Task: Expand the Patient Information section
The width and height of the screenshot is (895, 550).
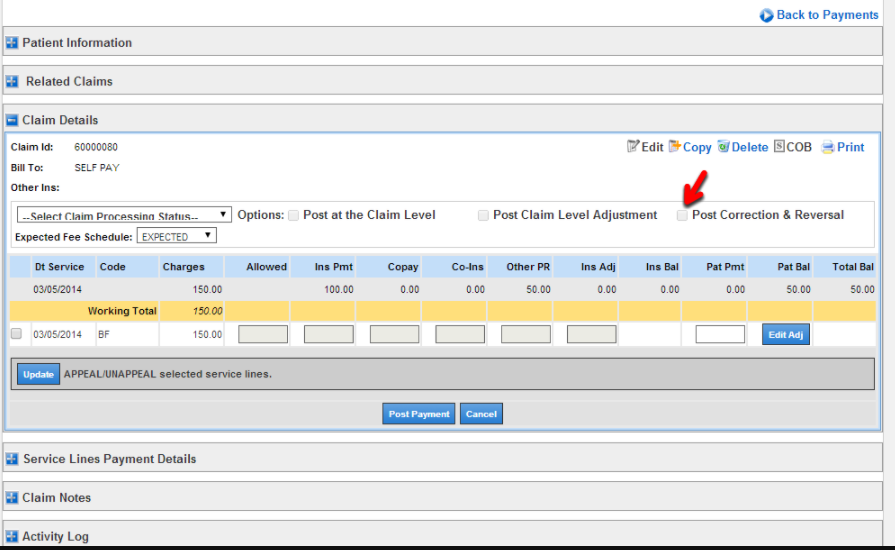Action: point(12,43)
